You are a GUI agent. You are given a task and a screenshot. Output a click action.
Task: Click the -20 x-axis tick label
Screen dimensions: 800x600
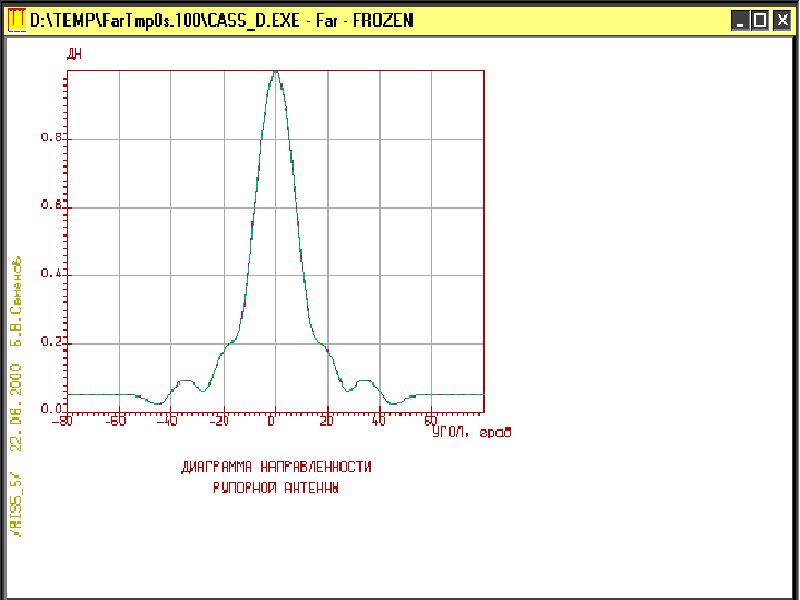pyautogui.click(x=219, y=421)
